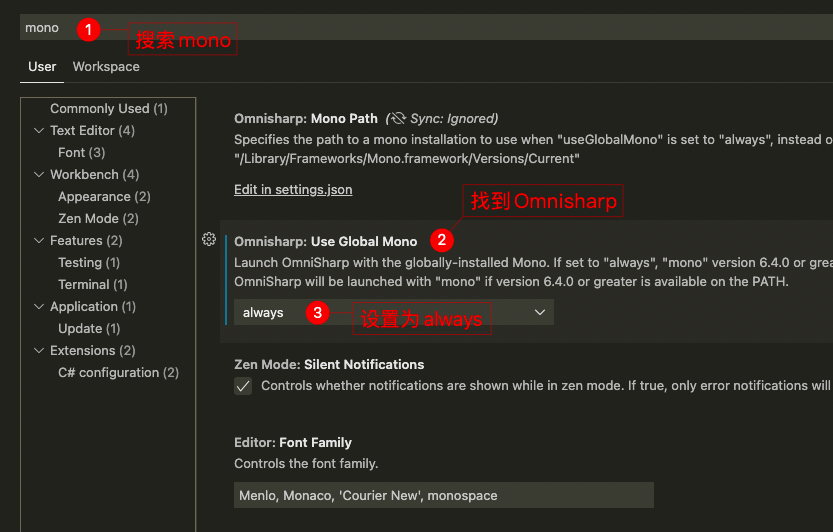Collapse the Text Editor tree section
This screenshot has width=833, height=532.
(39, 130)
